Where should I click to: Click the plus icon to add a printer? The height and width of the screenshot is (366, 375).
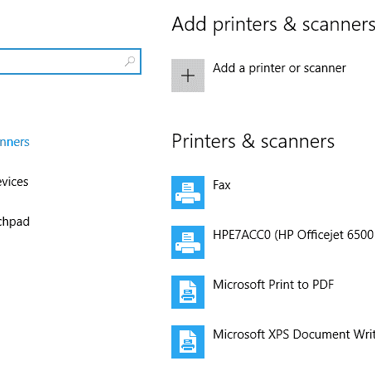point(188,76)
